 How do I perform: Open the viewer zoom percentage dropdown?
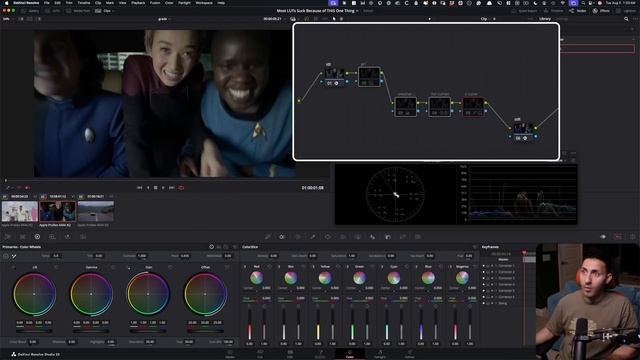8,19
